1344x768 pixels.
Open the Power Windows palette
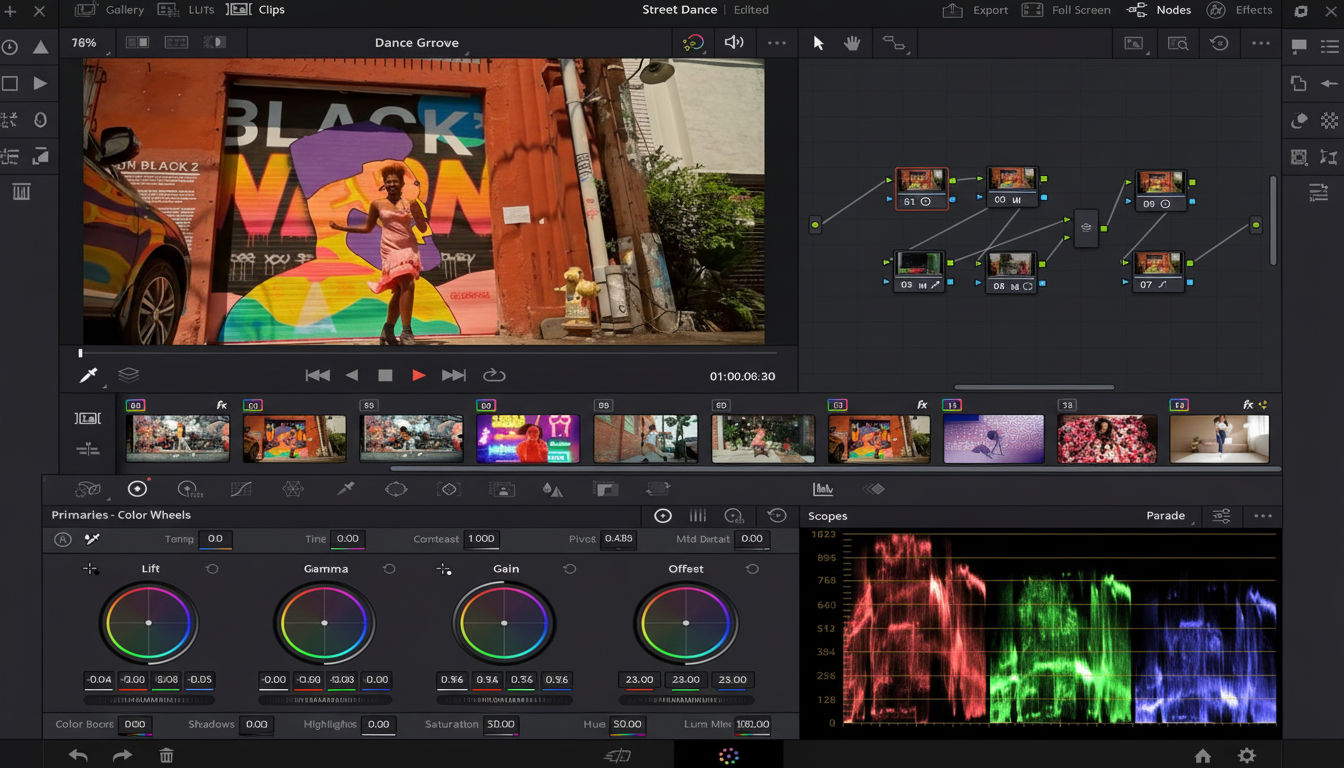pos(396,489)
